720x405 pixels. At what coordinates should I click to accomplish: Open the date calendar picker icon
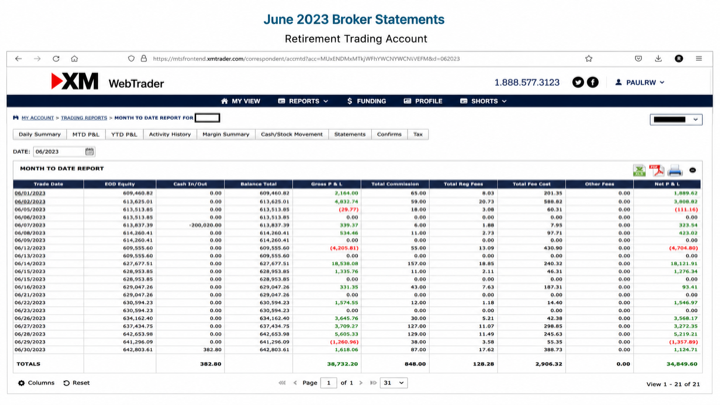90,152
